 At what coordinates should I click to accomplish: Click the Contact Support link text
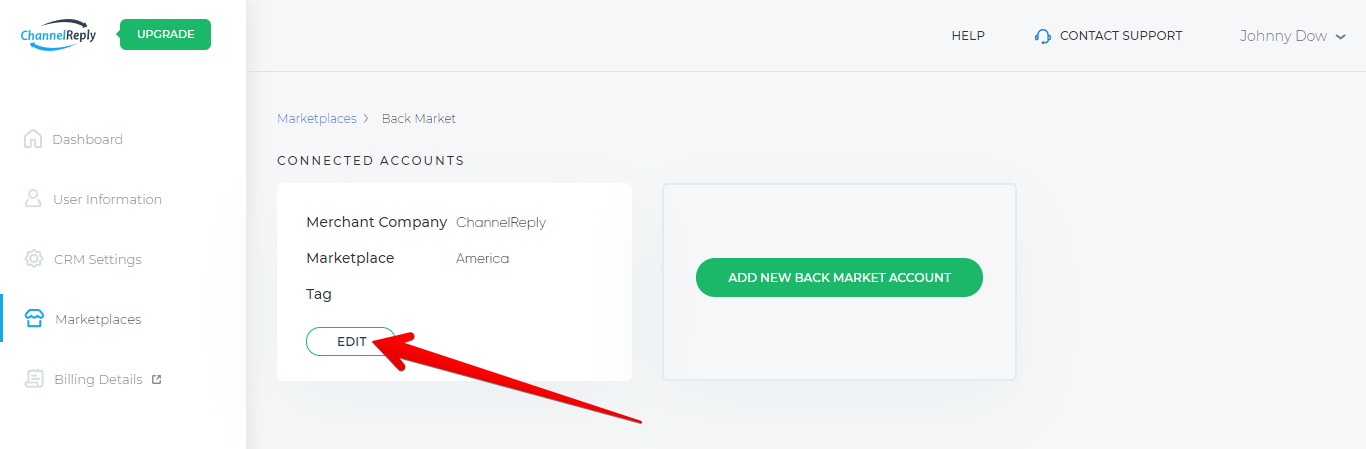tap(1120, 36)
